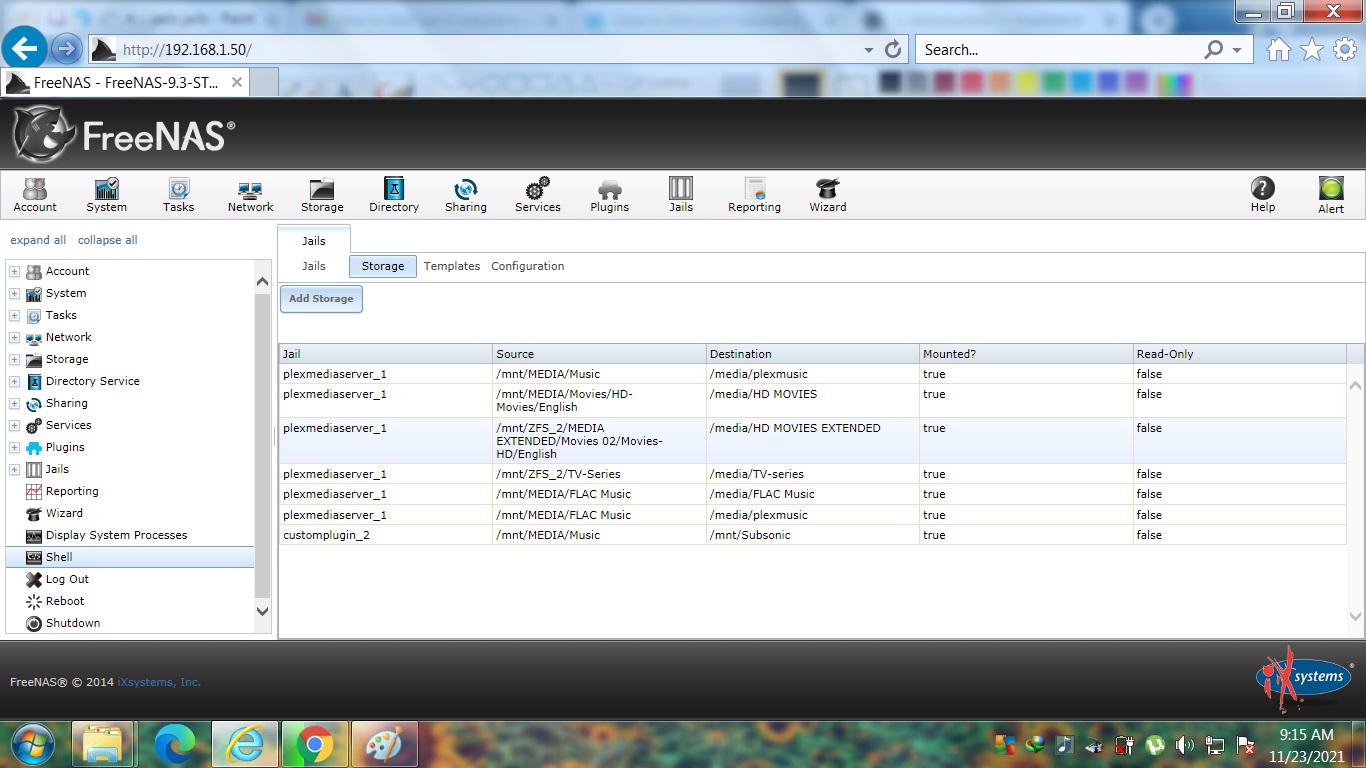Open System in the top toolbar

tap(106, 195)
